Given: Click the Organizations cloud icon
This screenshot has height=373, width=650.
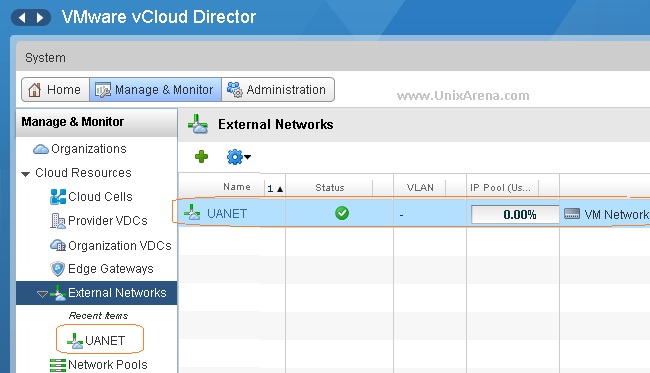Looking at the screenshot, I should tap(41, 149).
